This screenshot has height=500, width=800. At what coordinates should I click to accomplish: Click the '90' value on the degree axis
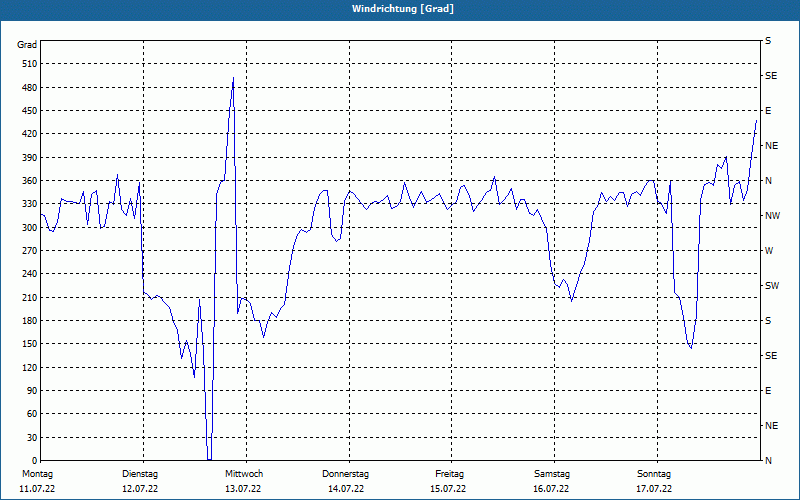[32, 391]
